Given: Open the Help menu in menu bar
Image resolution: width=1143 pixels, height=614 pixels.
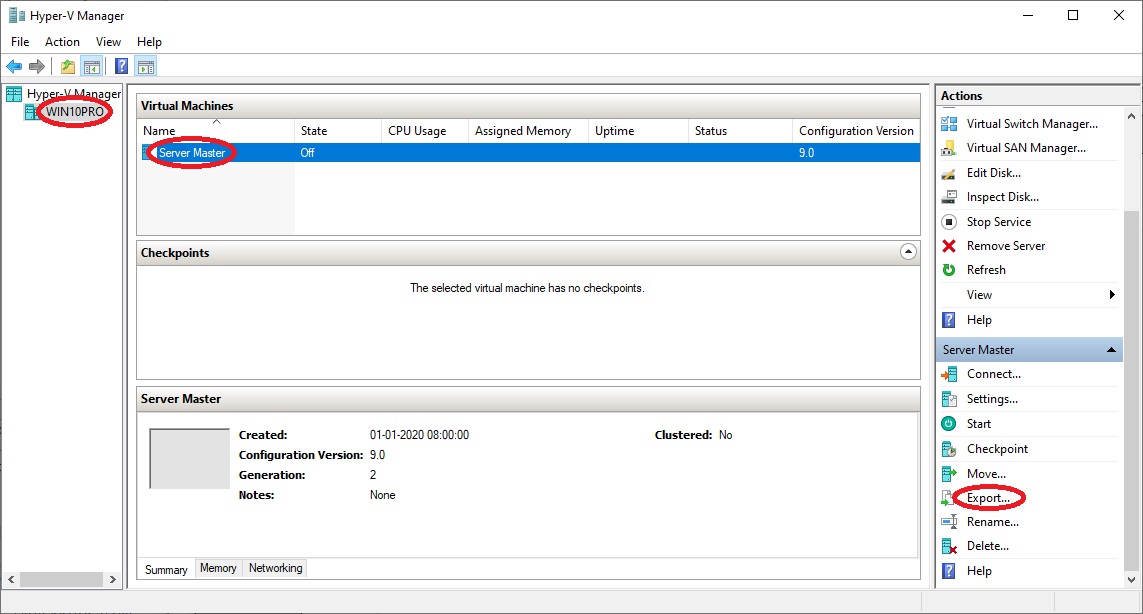Looking at the screenshot, I should pos(149,42).
